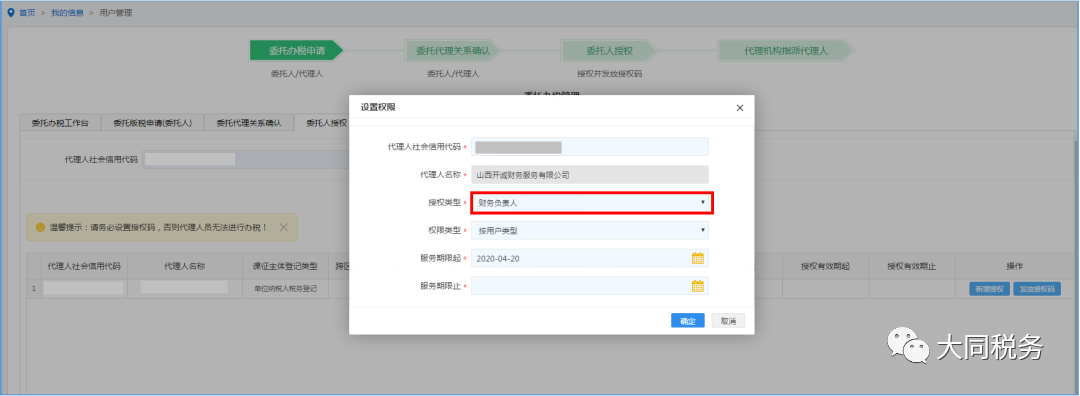
Task: Select the 代理机构指派代理人 workflow step
Action: coord(786,50)
